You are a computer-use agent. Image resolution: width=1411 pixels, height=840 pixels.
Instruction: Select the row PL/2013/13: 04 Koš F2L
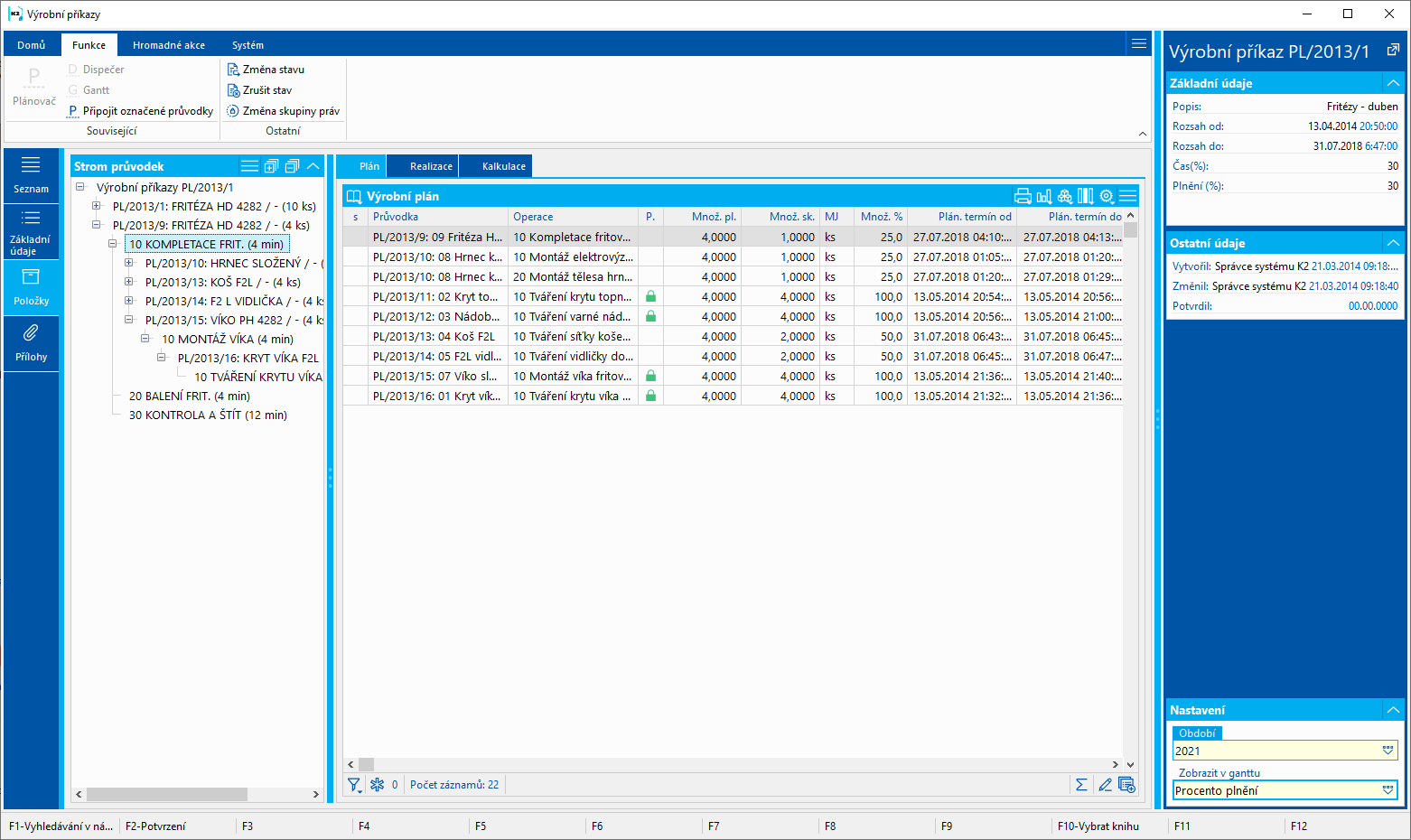pyautogui.click(x=733, y=336)
